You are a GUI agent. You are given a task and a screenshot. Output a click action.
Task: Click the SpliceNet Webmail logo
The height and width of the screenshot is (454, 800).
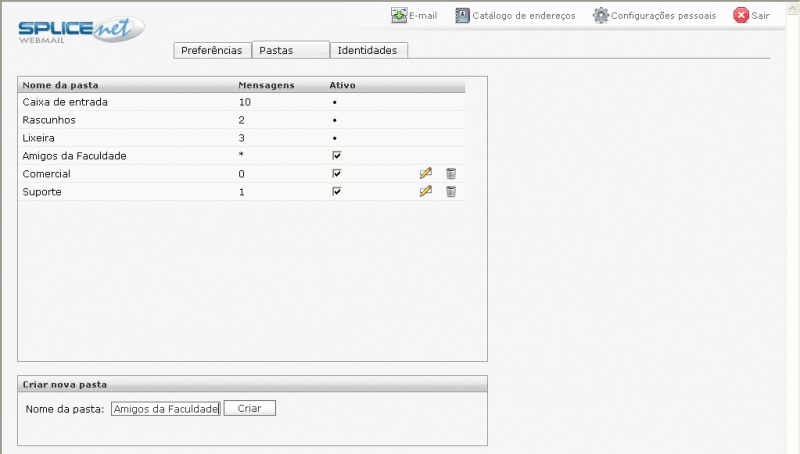[x=81, y=30]
